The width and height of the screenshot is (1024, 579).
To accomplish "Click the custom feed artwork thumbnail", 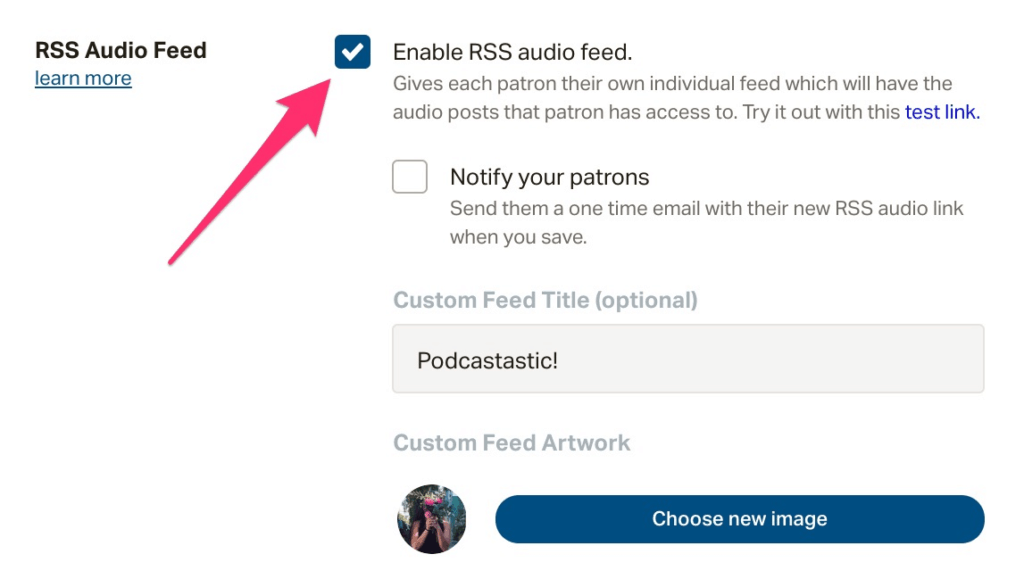I will (432, 519).
